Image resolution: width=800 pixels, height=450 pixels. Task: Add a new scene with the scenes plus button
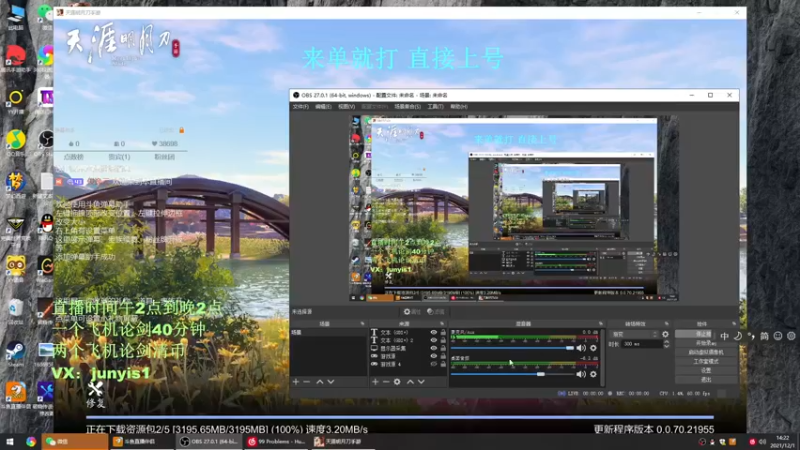coord(295,382)
